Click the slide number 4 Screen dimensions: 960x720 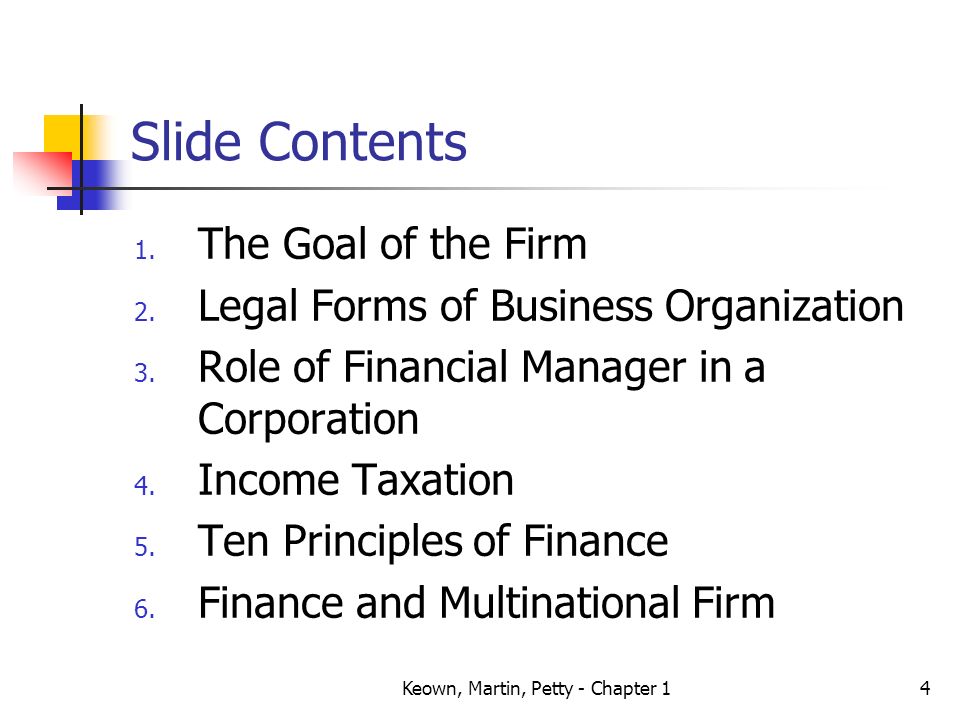[924, 688]
